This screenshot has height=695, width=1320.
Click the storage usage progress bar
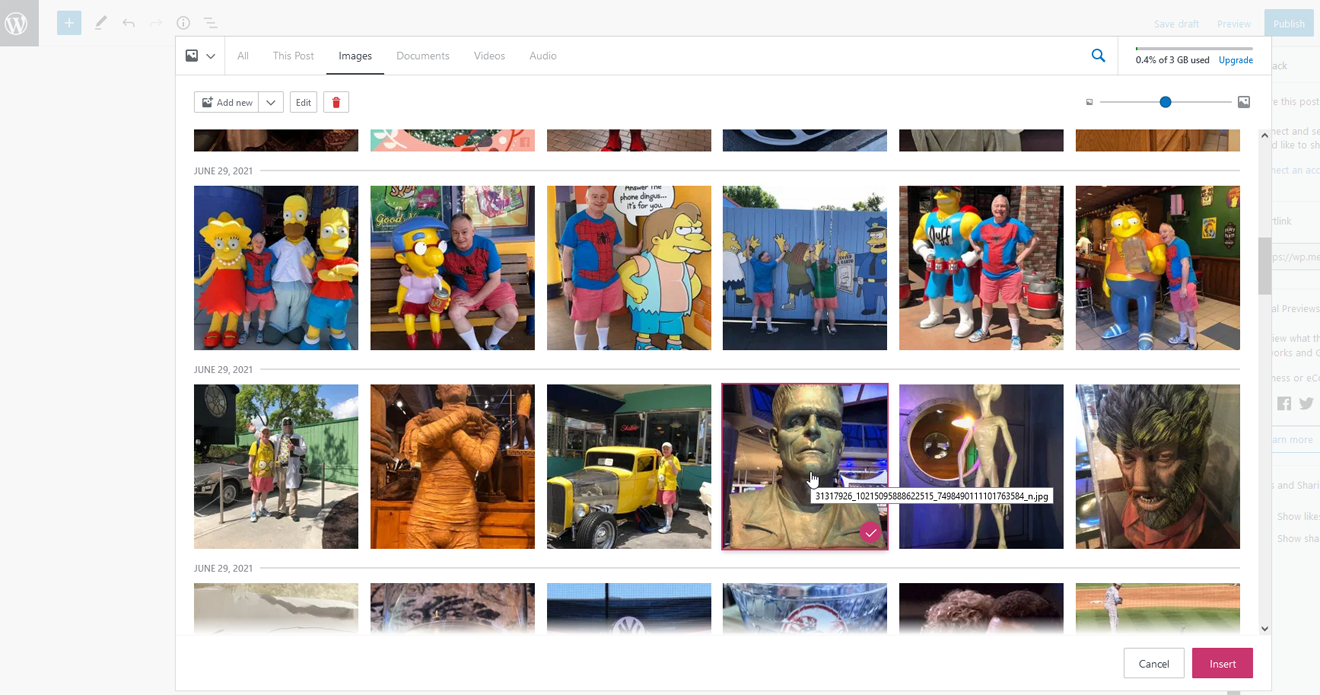(x=1194, y=48)
